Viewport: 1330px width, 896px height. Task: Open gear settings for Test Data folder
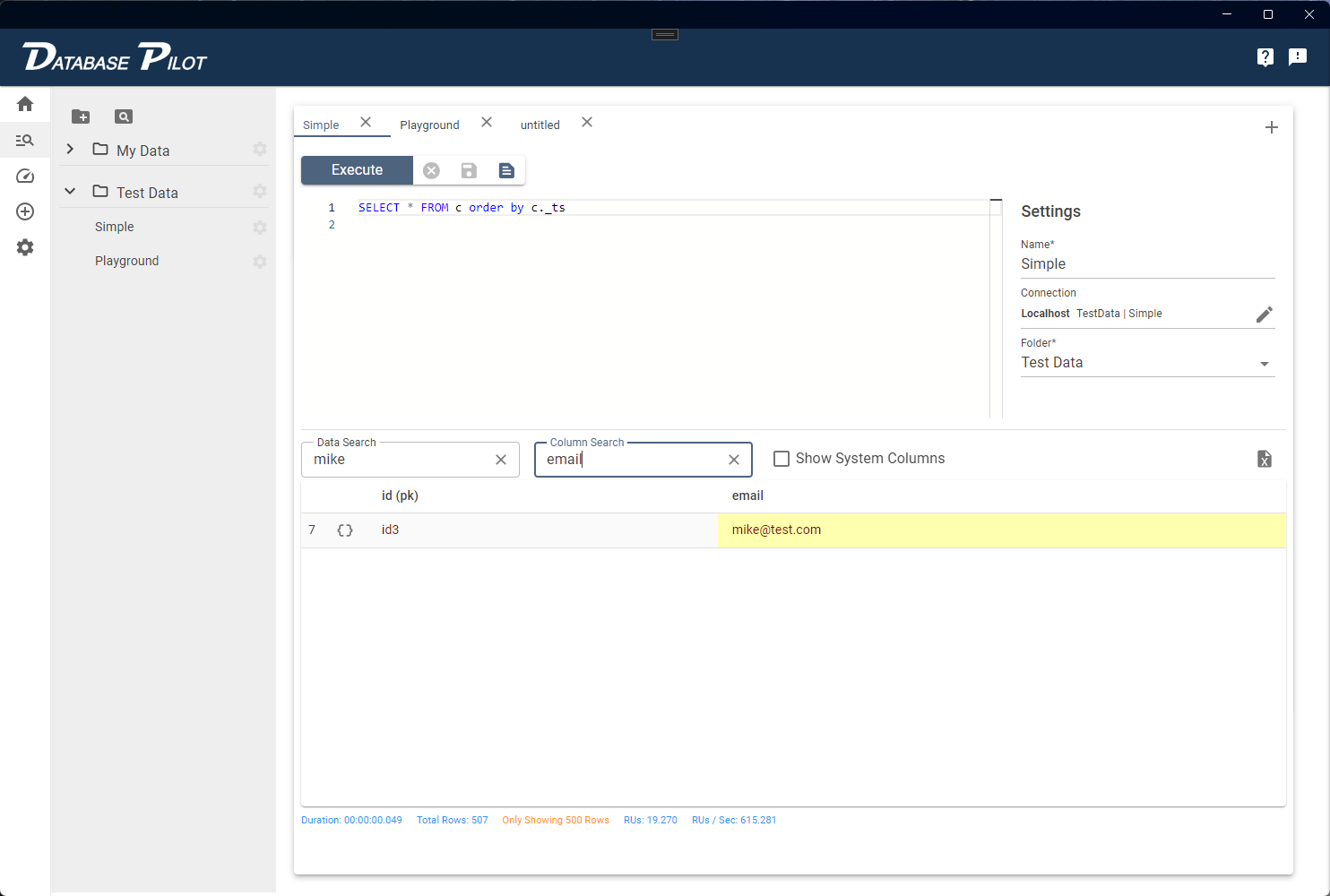[x=260, y=191]
